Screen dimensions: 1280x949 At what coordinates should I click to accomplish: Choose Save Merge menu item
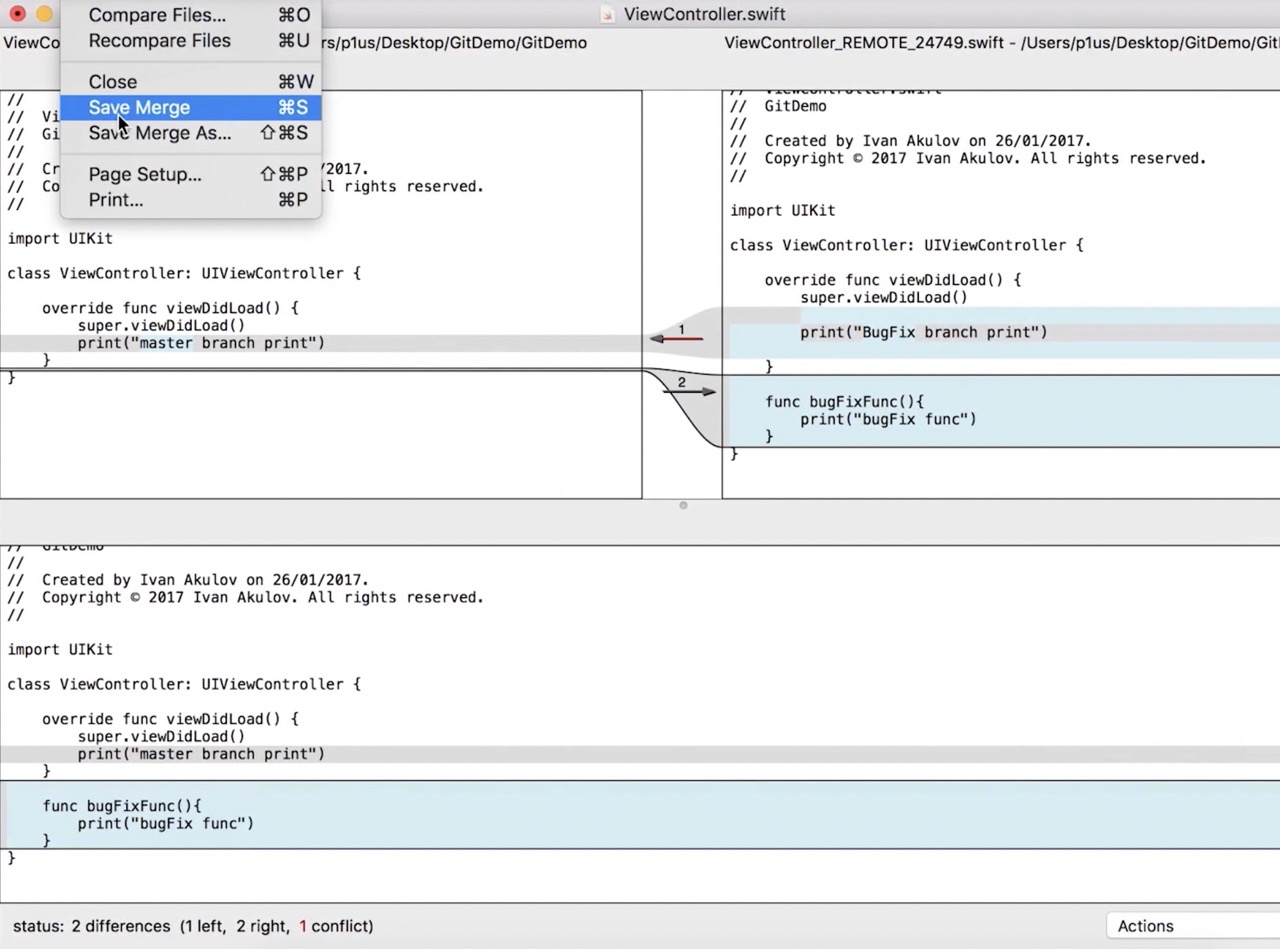[x=190, y=107]
